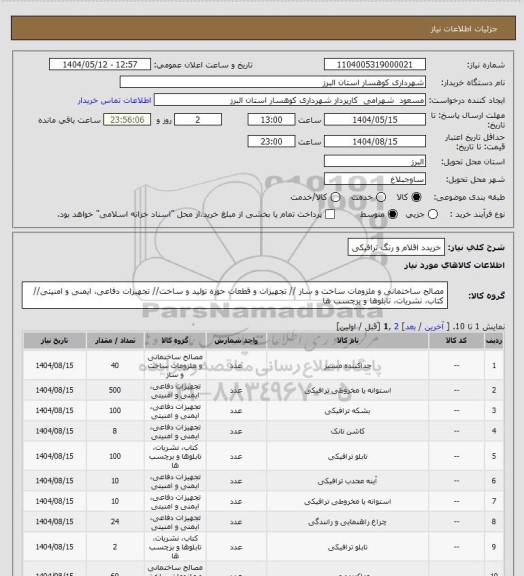Screen dimensions: 524x576
Task: Click the کد کالا column header
Action: pos(456,341)
